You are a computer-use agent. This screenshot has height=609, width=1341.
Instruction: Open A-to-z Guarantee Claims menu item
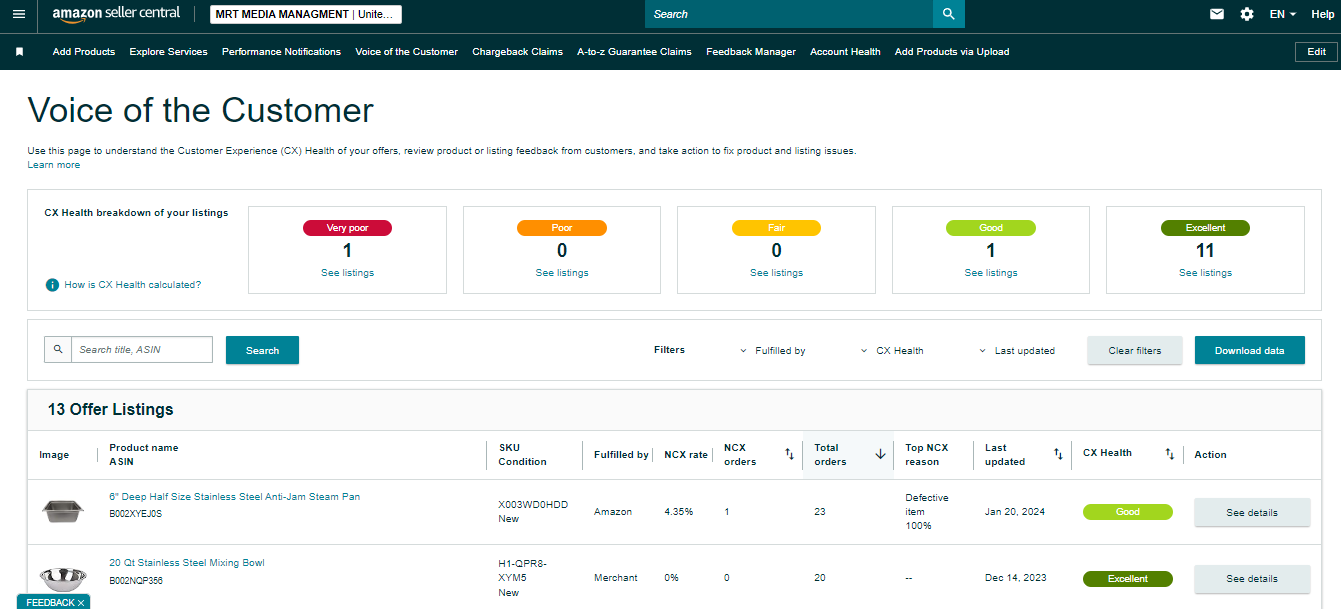[634, 52]
